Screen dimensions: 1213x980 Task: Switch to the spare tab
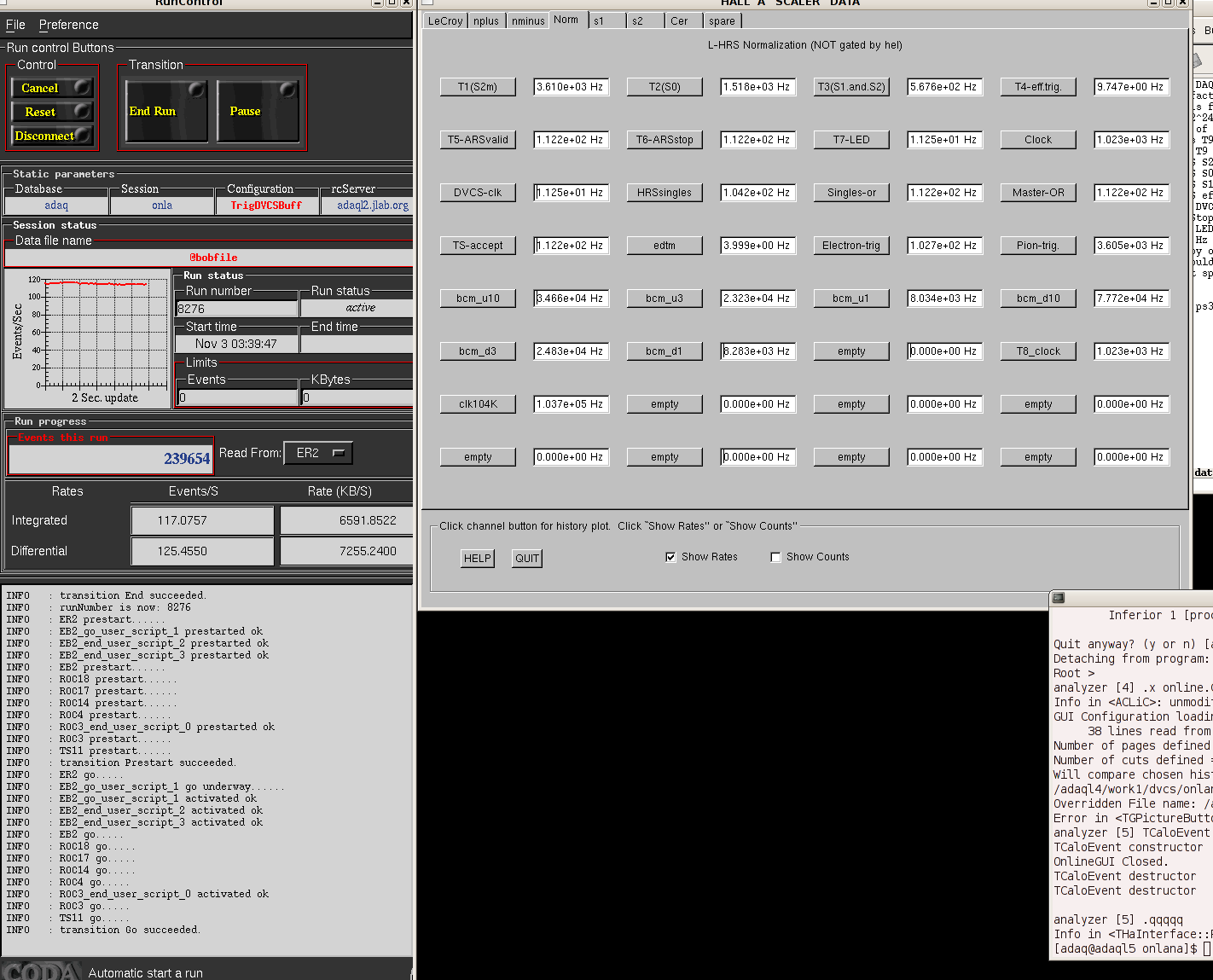[x=722, y=21]
